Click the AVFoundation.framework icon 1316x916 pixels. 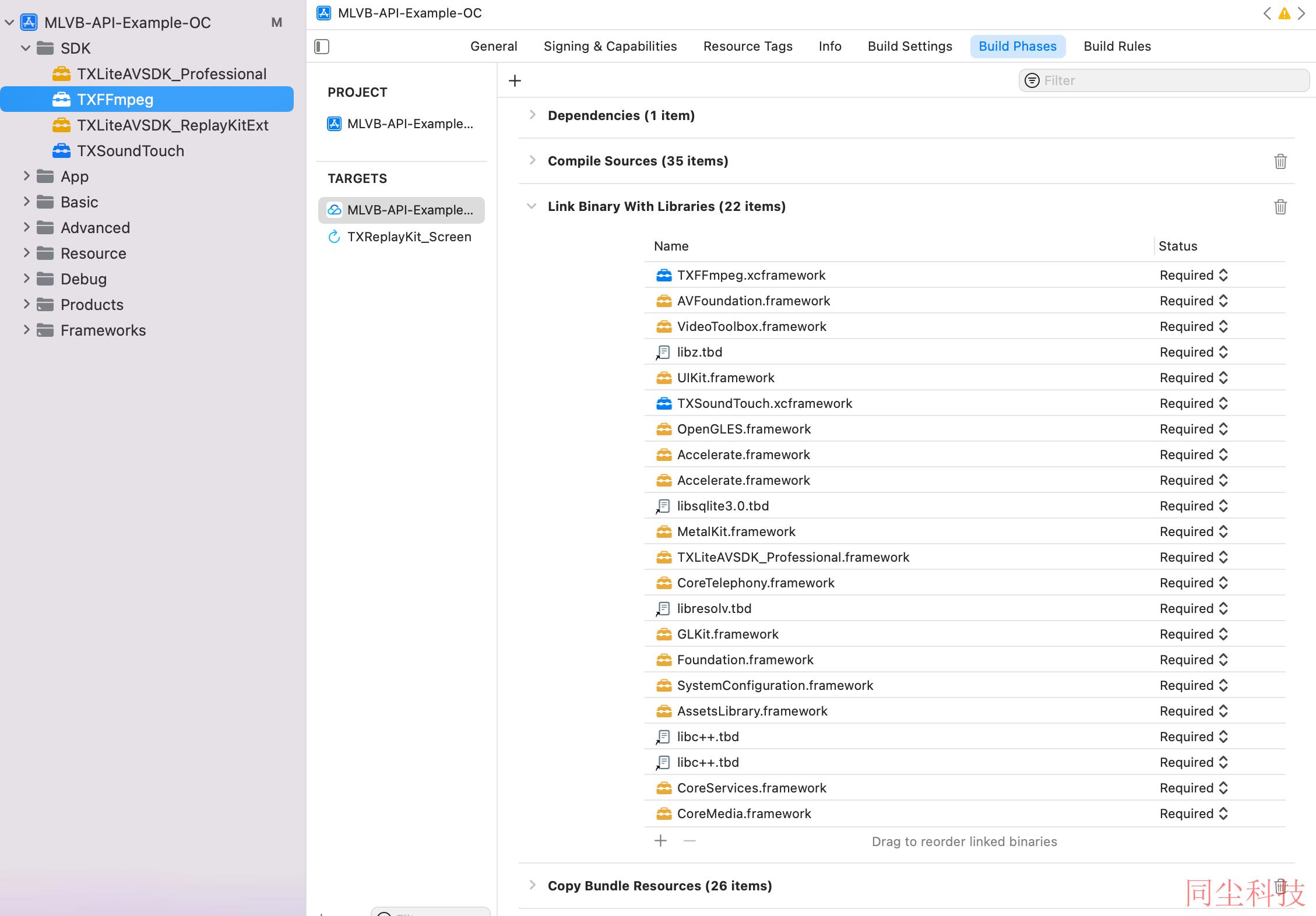[x=664, y=301]
